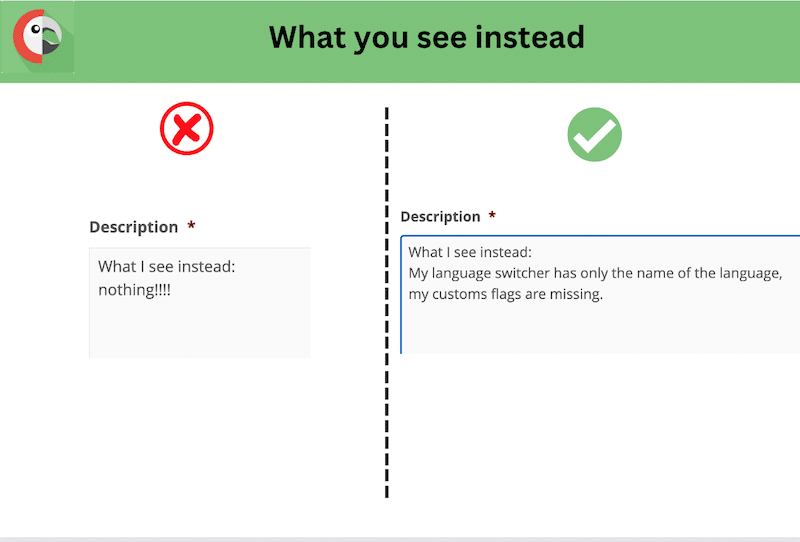Viewport: 800px width, 542px height.
Task: Place the cursor on the 'nothing!!!!' text
Action: pyautogui.click(x=134, y=290)
